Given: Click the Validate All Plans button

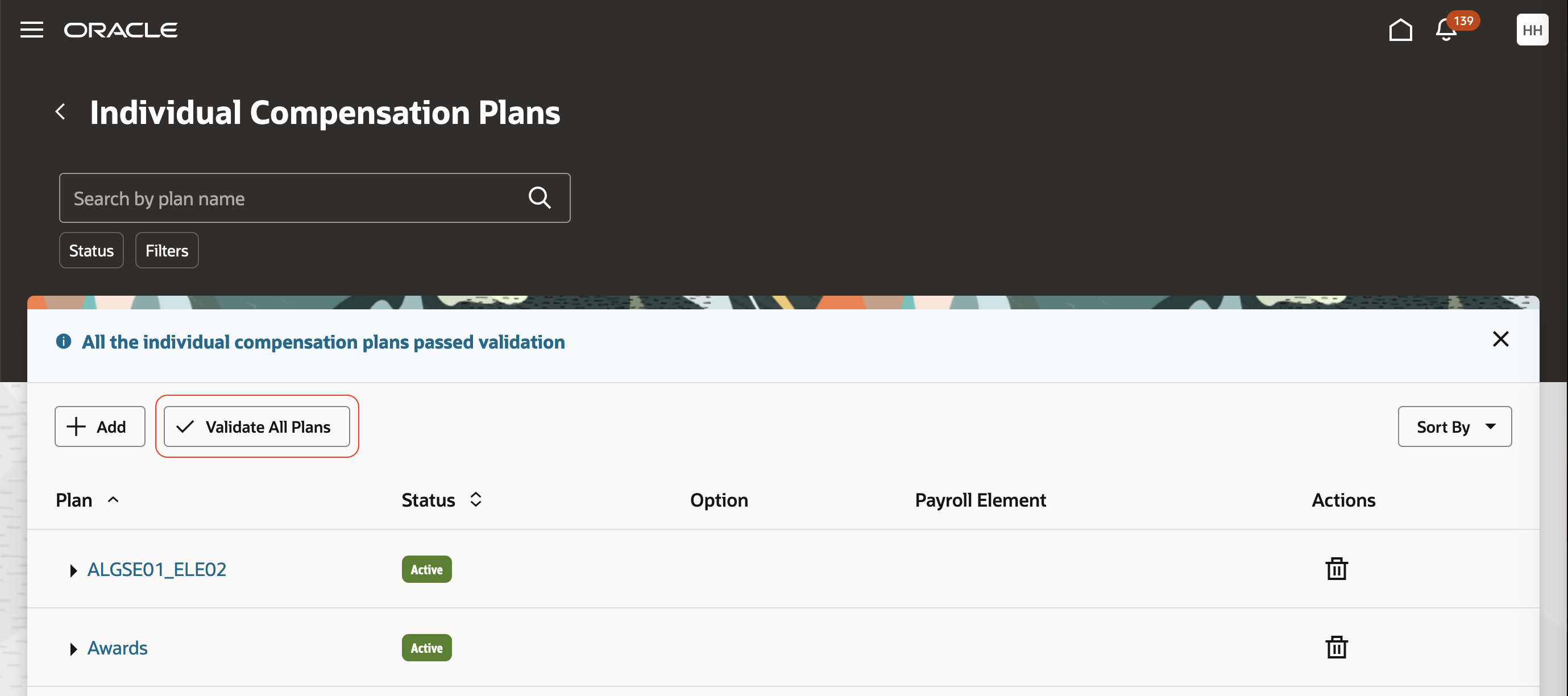Looking at the screenshot, I should [x=256, y=426].
